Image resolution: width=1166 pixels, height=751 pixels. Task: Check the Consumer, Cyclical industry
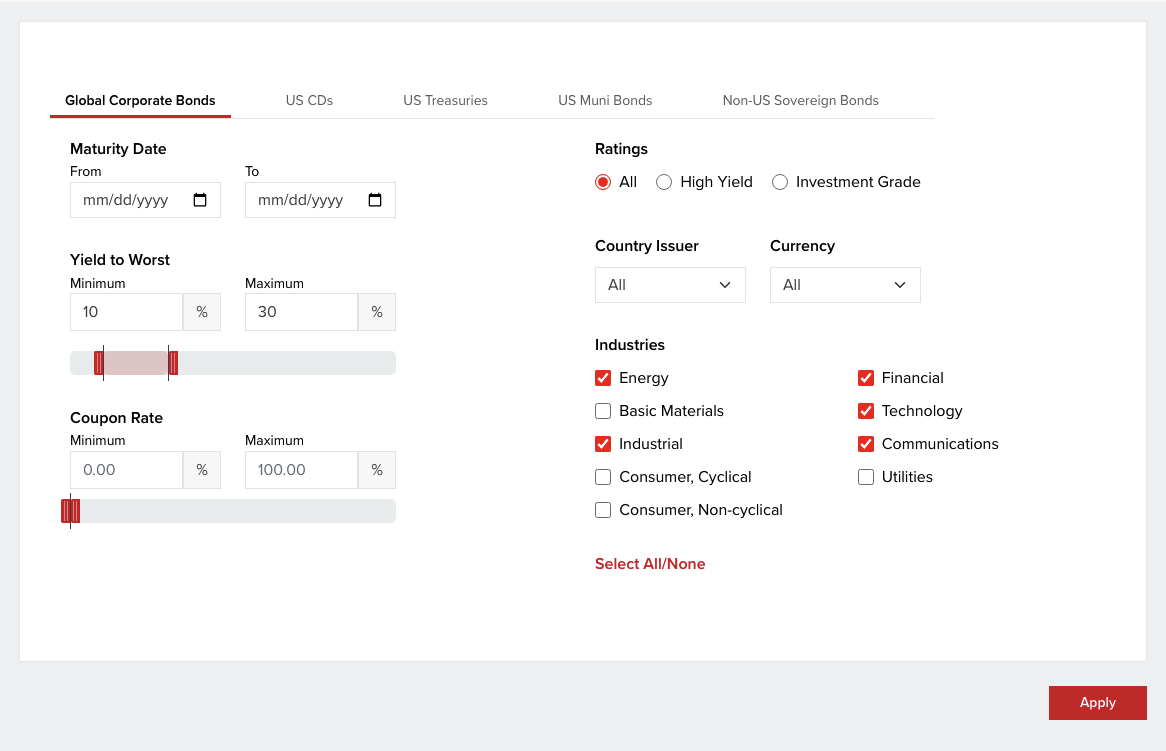coord(603,477)
